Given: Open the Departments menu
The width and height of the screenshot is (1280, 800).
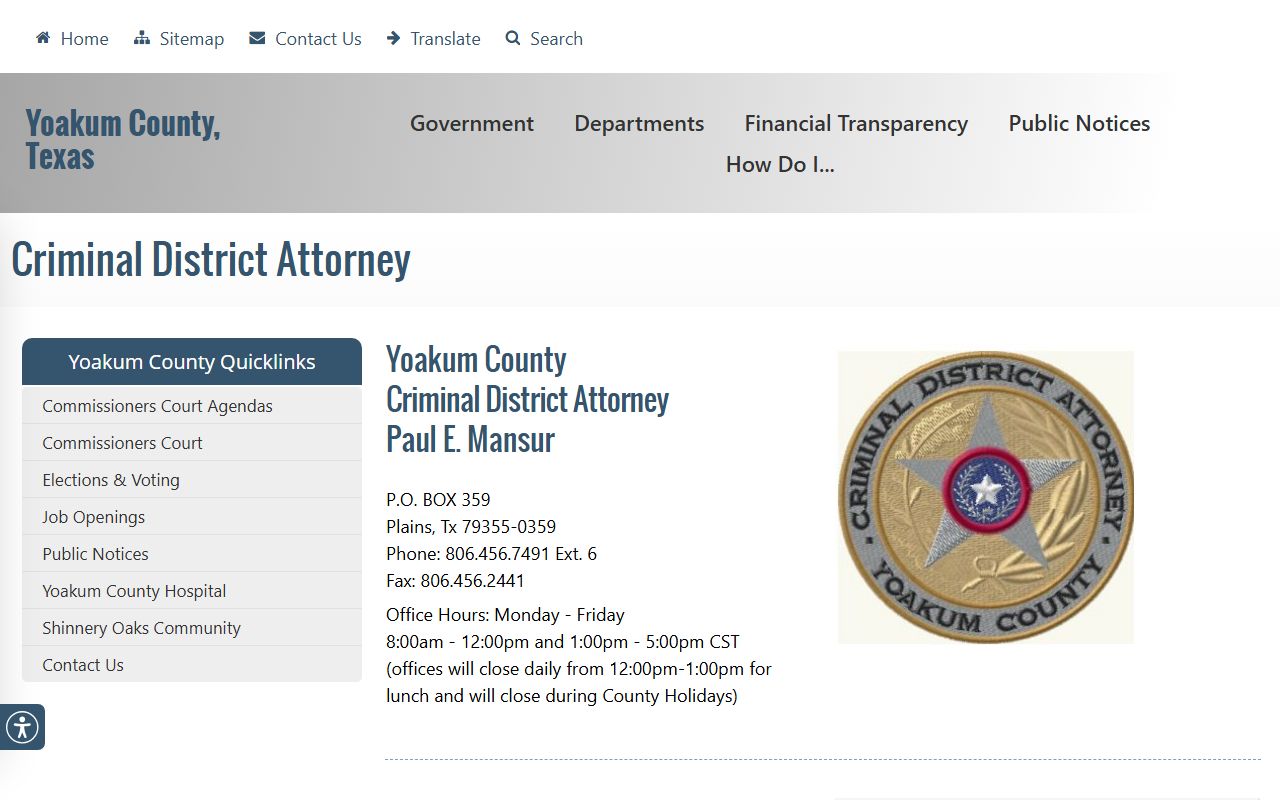Looking at the screenshot, I should [x=639, y=123].
